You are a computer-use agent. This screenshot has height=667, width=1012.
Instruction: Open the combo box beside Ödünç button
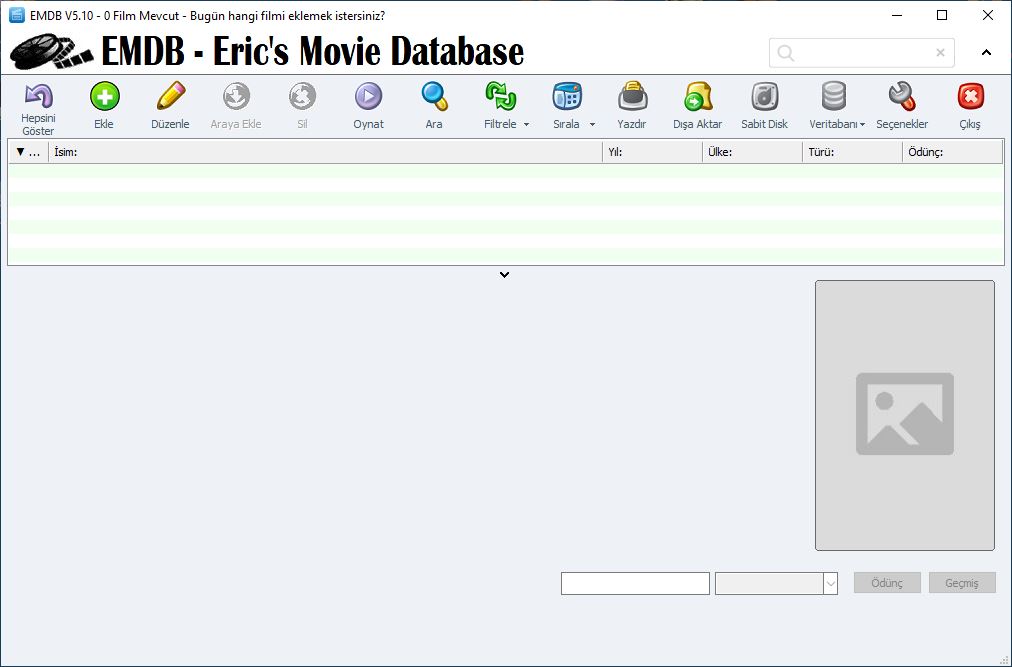(776, 583)
